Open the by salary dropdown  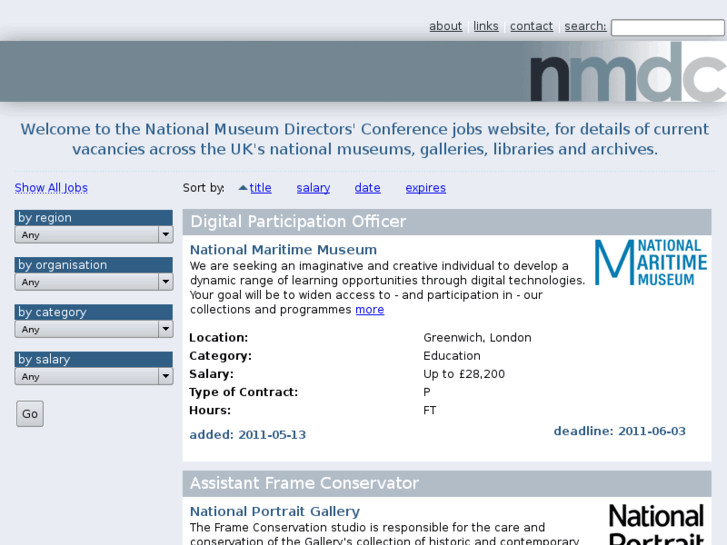tap(94, 377)
